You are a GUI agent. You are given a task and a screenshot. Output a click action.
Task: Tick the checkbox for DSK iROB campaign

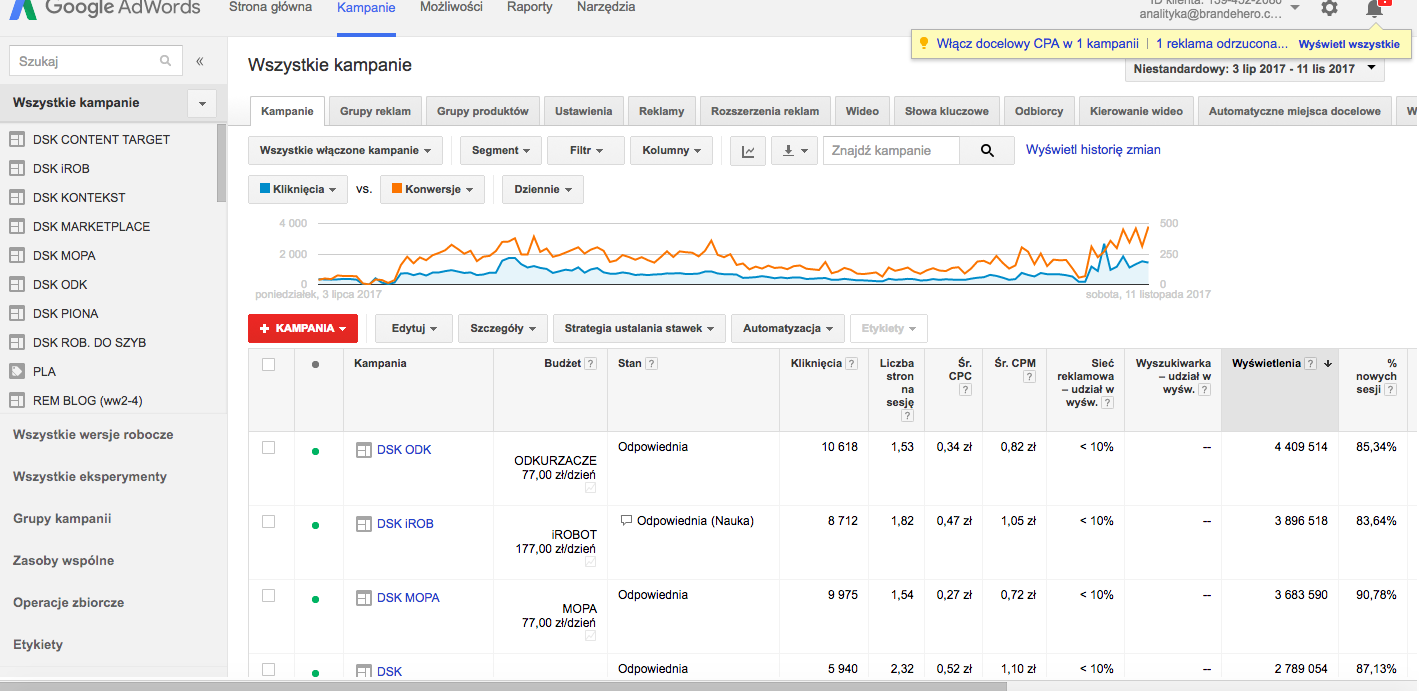coord(268,522)
